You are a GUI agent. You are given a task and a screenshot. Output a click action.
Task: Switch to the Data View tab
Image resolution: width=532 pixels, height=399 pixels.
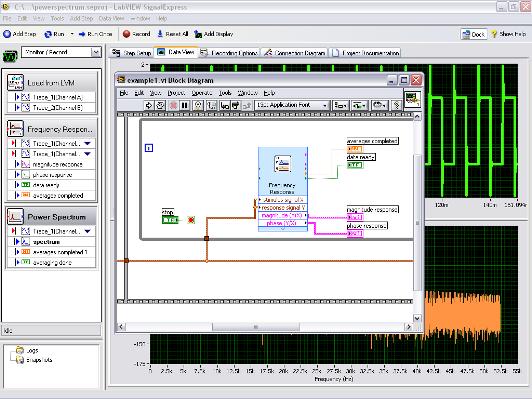[x=176, y=52]
